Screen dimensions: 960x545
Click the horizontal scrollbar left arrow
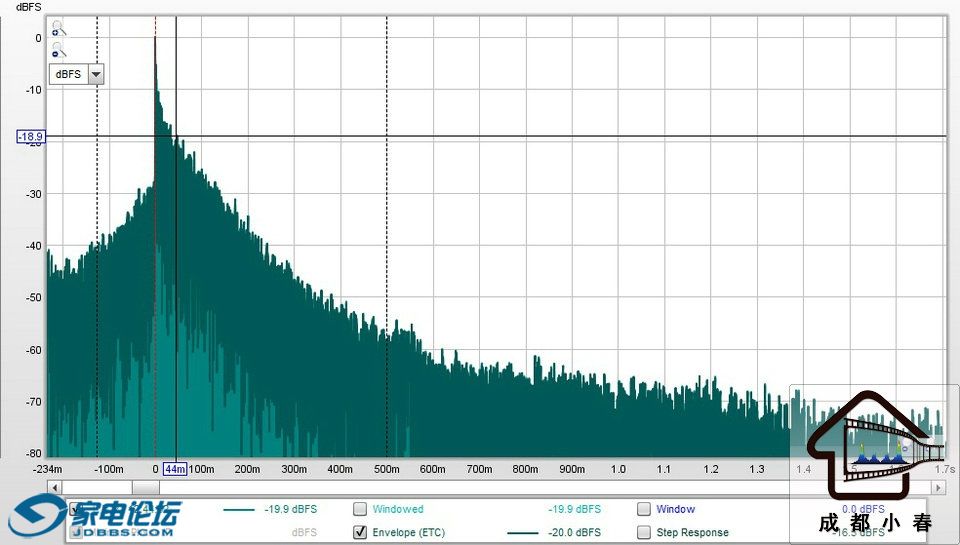54,488
